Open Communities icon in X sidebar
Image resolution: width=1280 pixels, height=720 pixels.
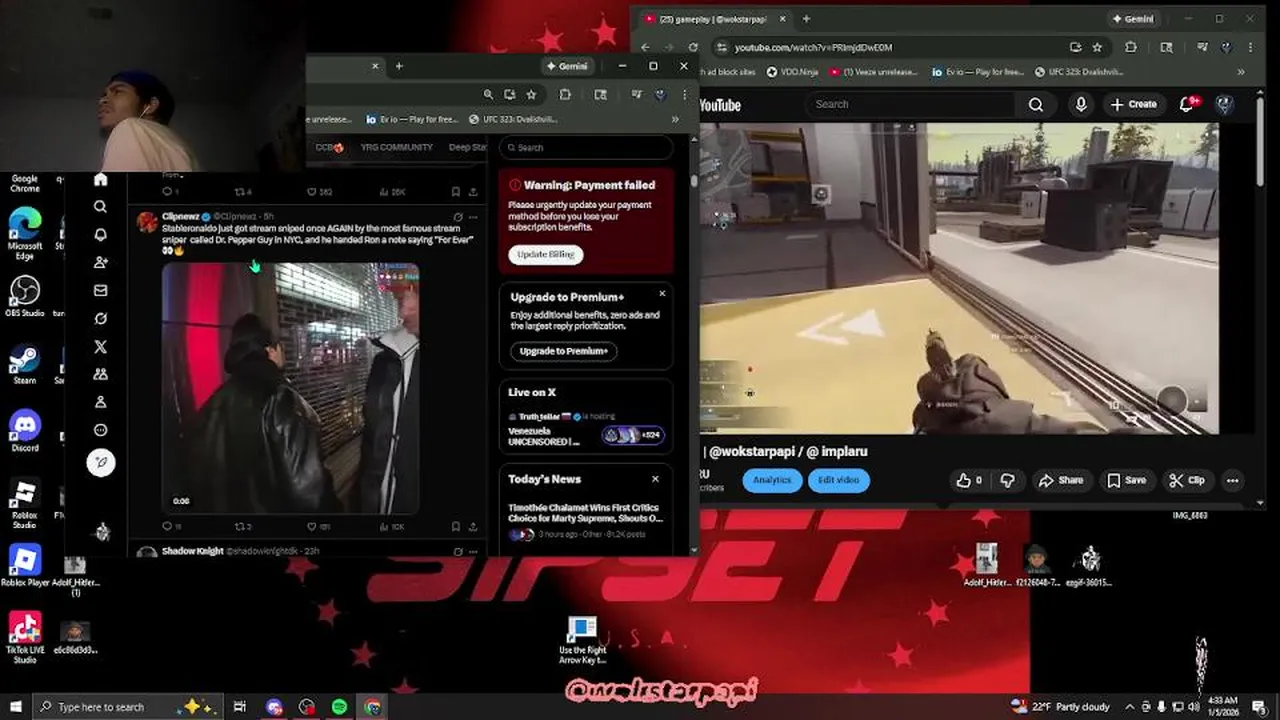pyautogui.click(x=100, y=374)
